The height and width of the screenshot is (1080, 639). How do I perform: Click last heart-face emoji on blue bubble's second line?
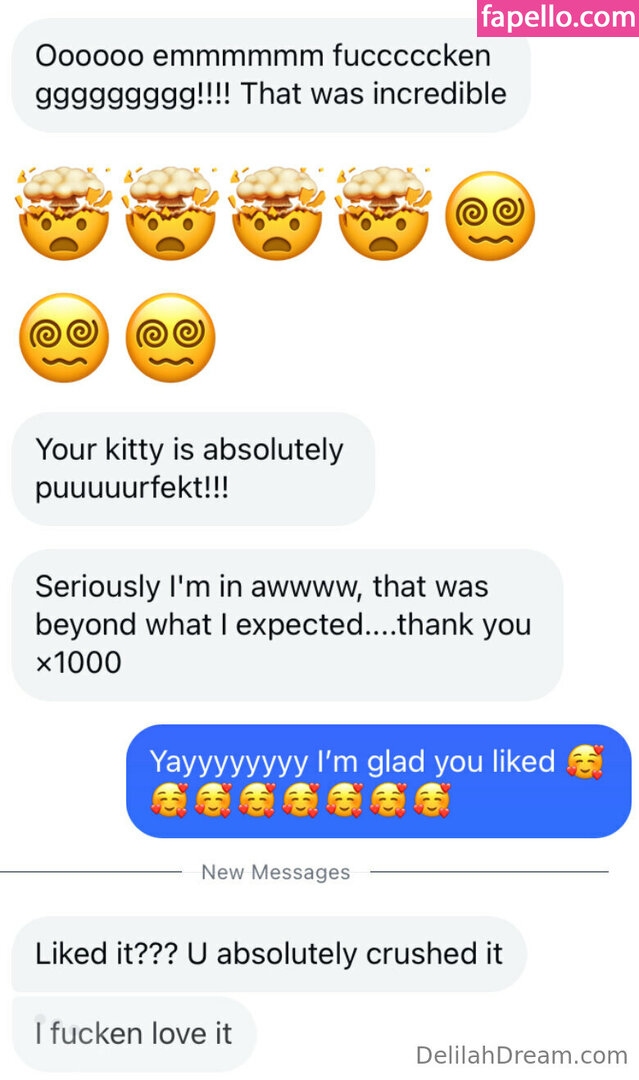[x=432, y=801]
